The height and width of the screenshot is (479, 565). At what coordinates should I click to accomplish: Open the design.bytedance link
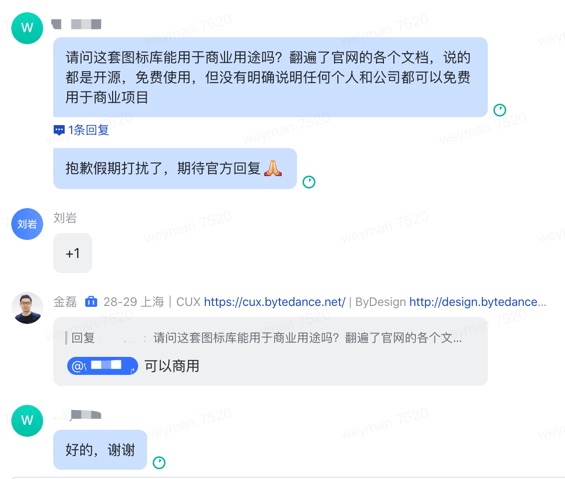(478, 302)
